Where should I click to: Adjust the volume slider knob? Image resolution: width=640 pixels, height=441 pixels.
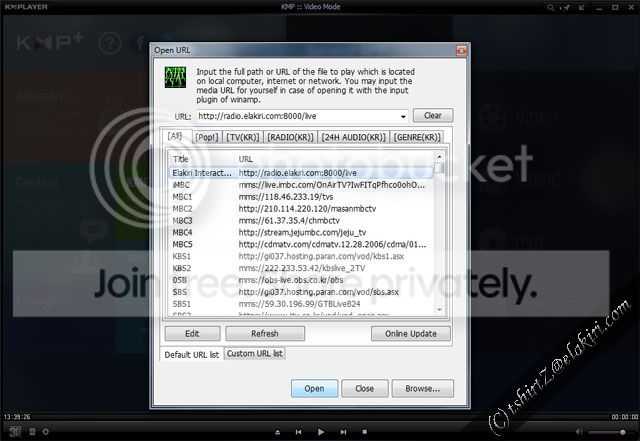point(622,432)
